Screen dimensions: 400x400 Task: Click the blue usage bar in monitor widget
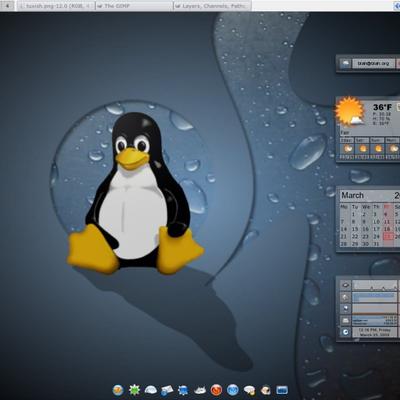375,297
